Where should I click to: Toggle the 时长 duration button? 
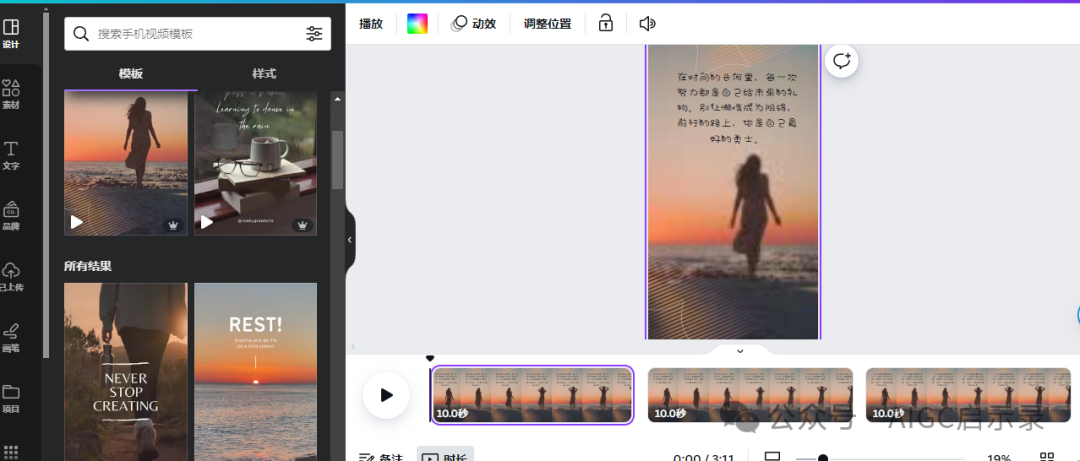[445, 455]
